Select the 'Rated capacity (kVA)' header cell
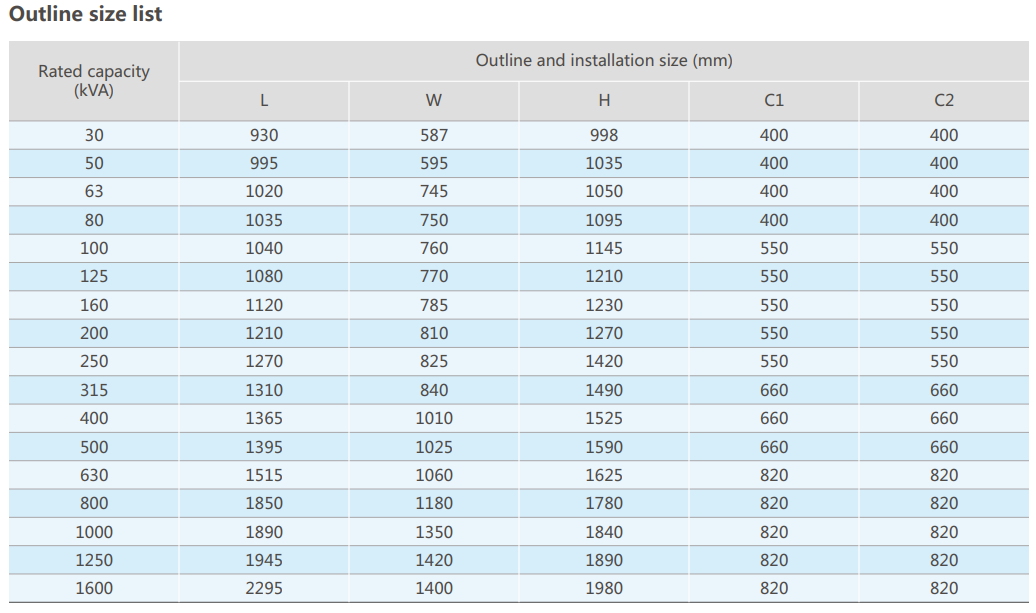This screenshot has height=613, width=1036. [x=94, y=81]
